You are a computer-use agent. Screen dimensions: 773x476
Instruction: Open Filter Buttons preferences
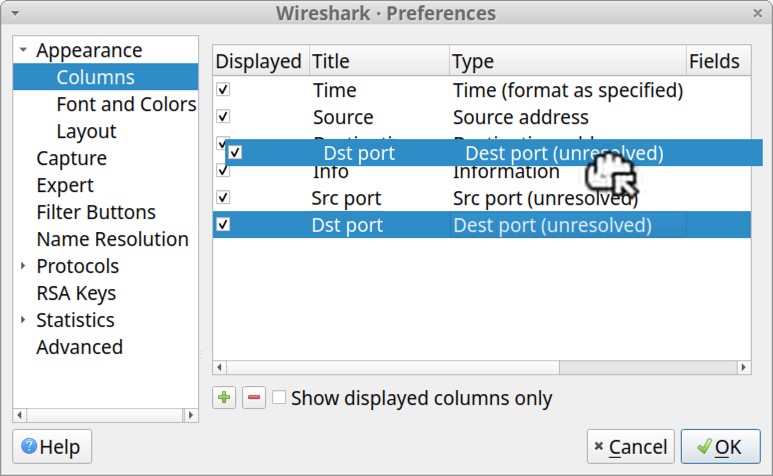click(96, 212)
